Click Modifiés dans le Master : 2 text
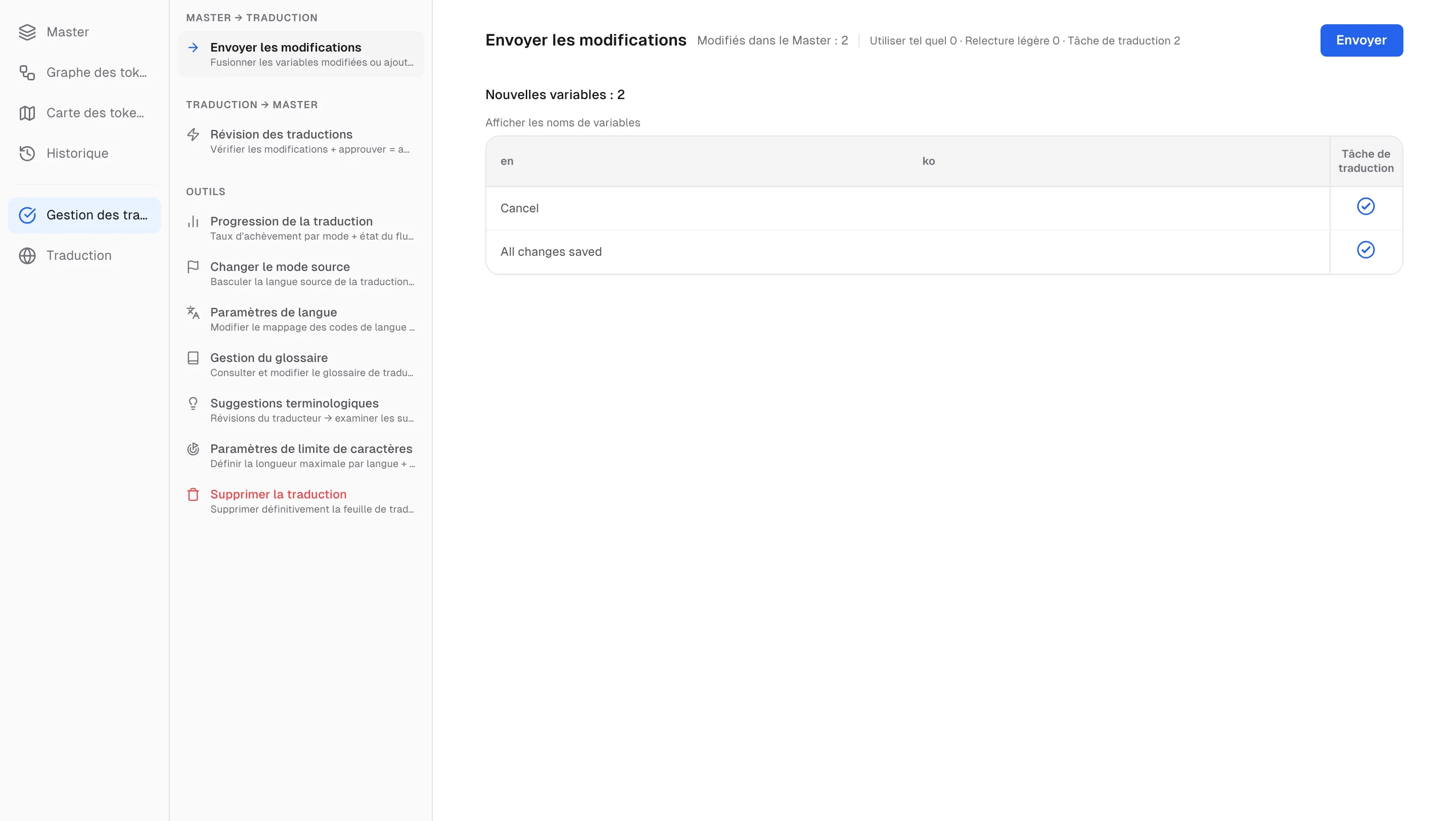This screenshot has width=1456, height=821. click(x=772, y=40)
